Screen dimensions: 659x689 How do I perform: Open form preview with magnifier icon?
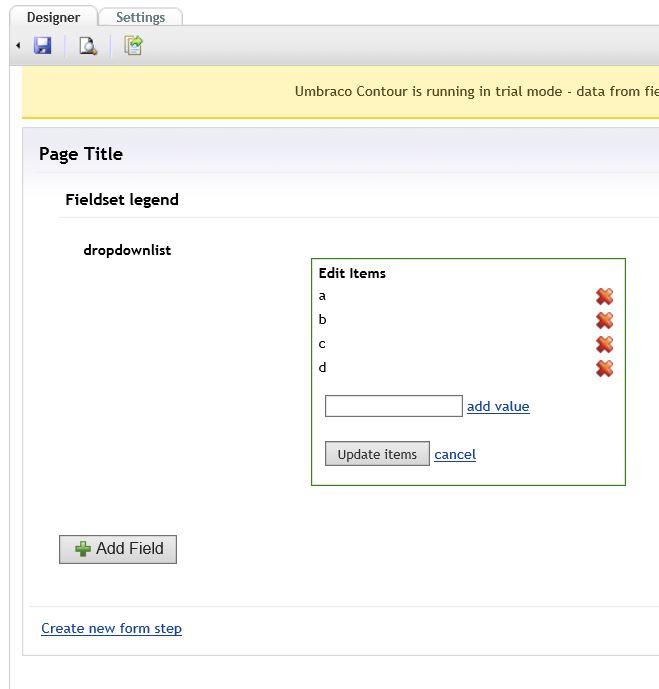pos(88,45)
